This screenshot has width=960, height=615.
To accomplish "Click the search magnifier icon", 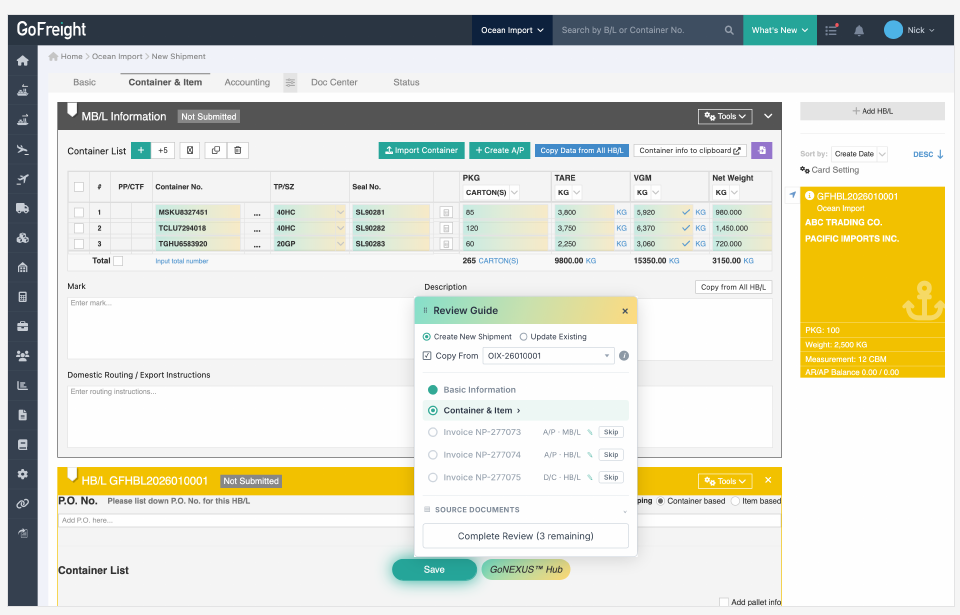I will click(x=729, y=30).
